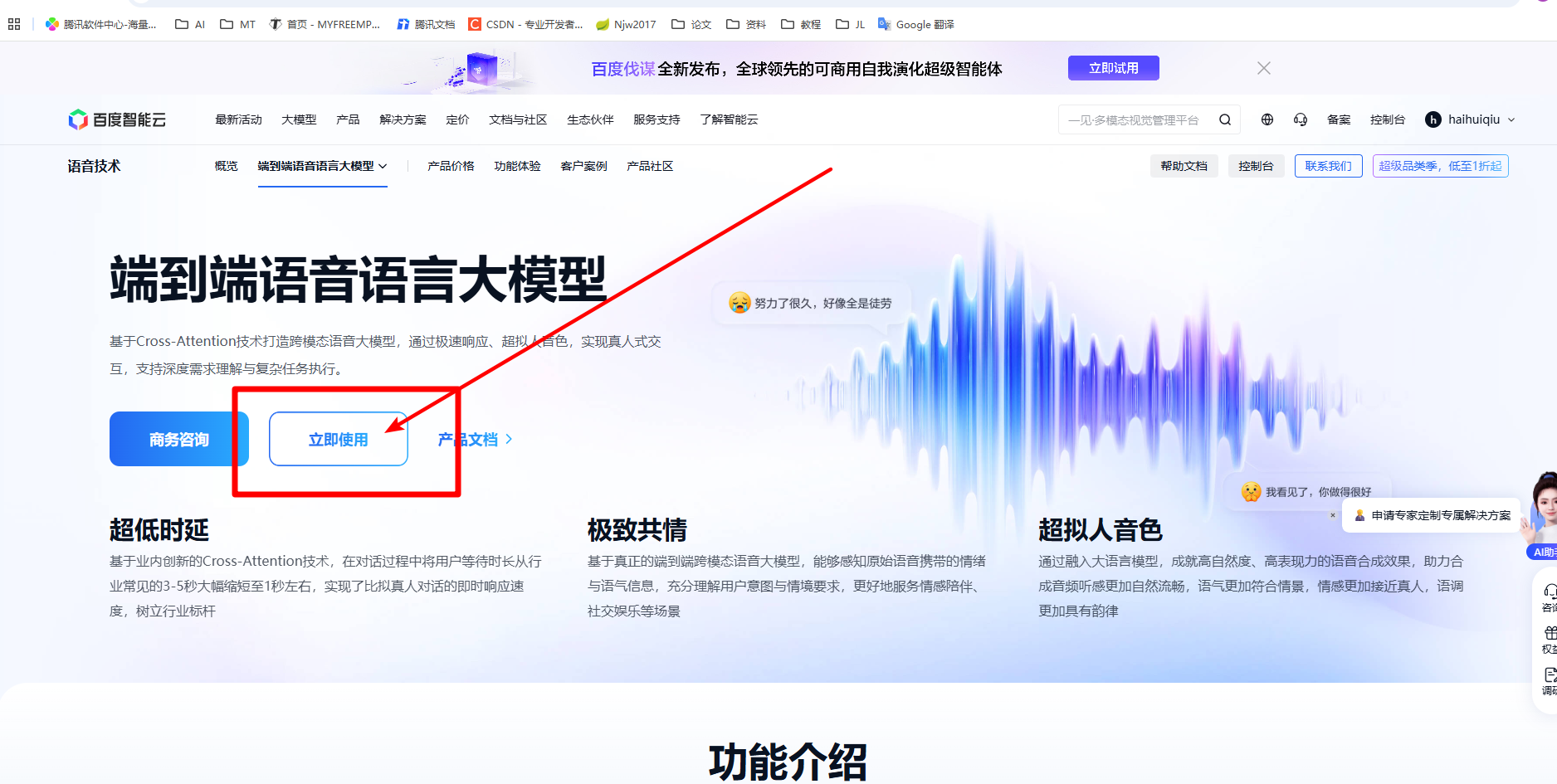The width and height of the screenshot is (1557, 784).
Task: Expand the haihuiqiu account dropdown arrow
Action: click(1511, 119)
